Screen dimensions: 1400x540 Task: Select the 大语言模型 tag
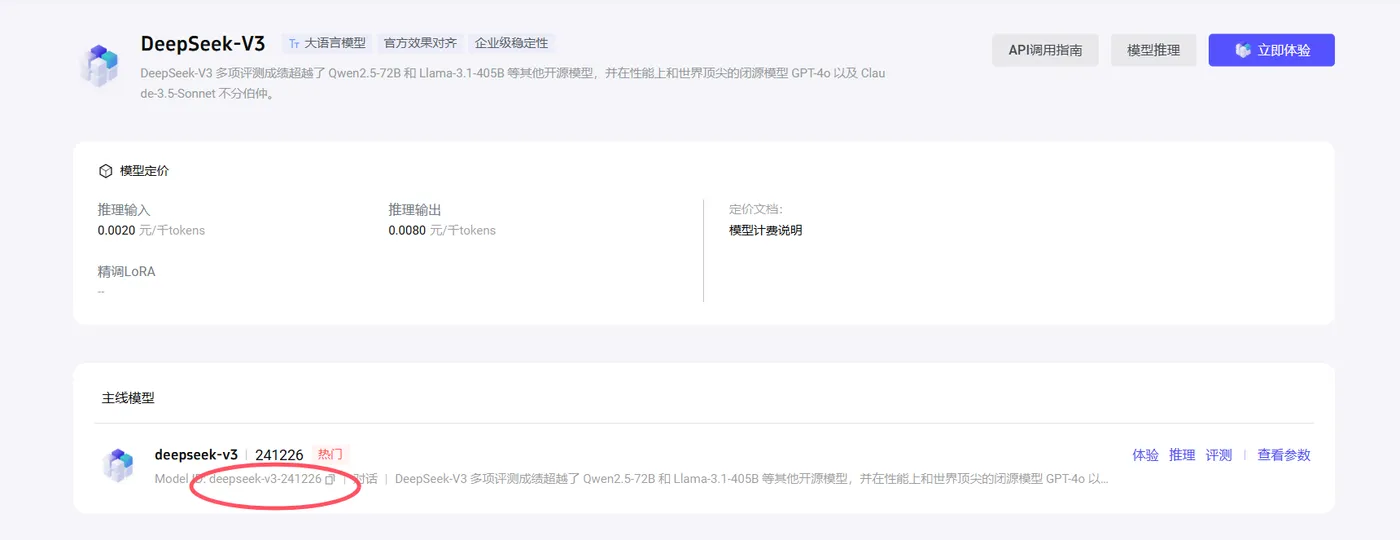326,43
